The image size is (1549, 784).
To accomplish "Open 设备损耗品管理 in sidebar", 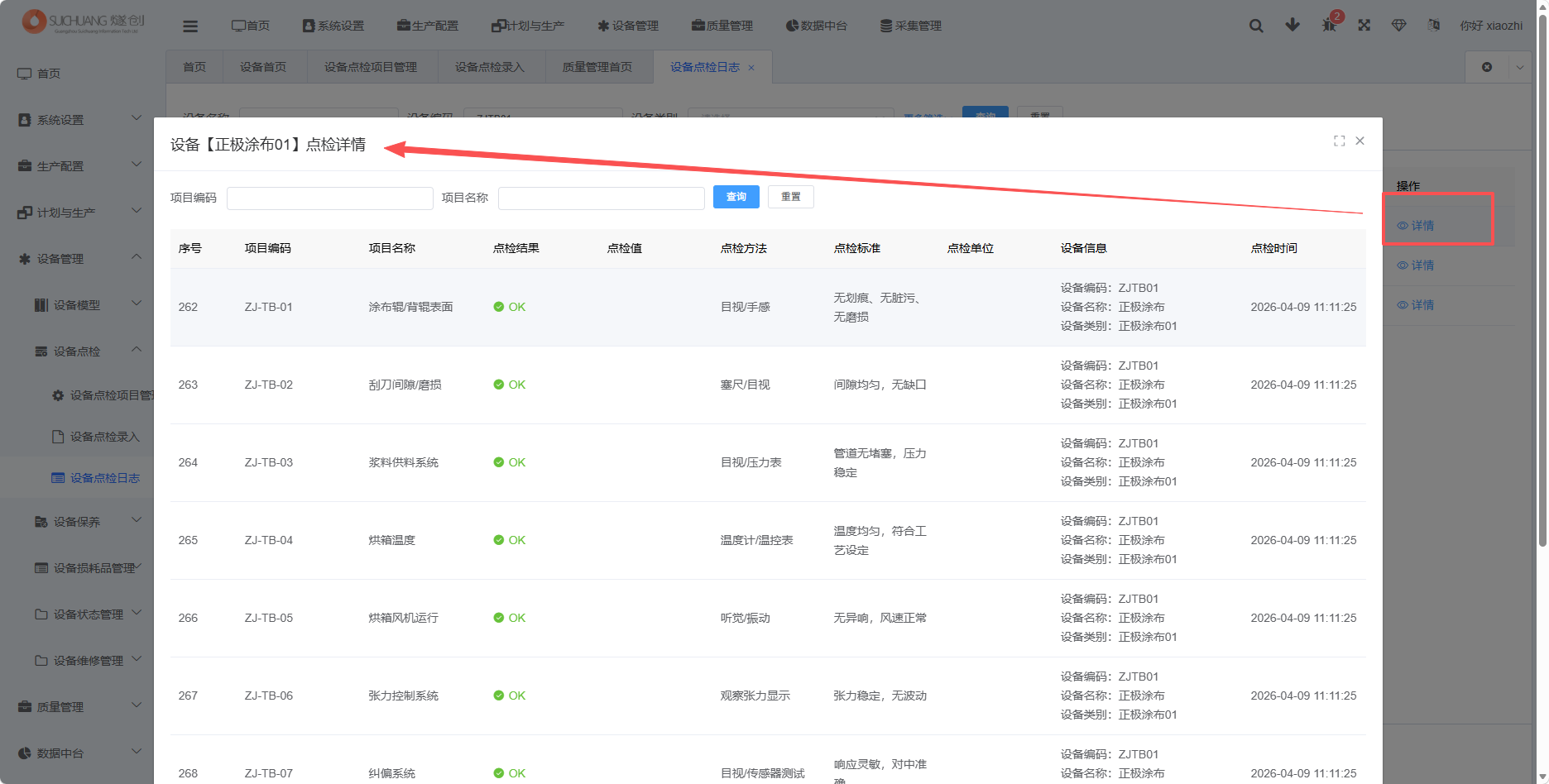I will coord(94,568).
